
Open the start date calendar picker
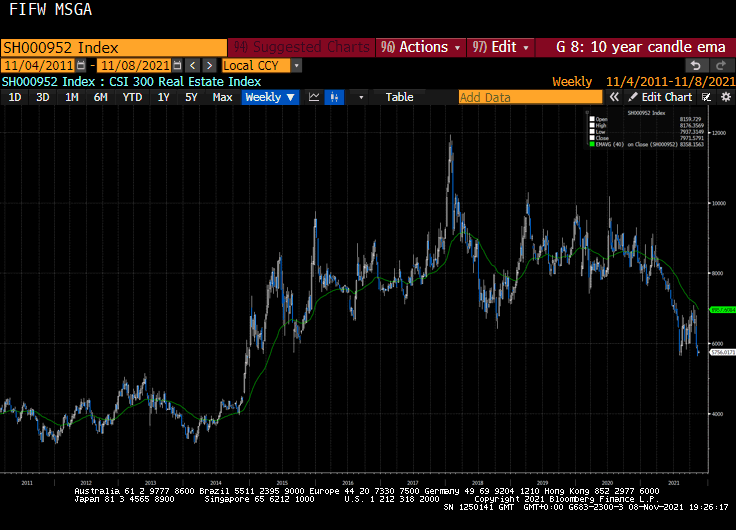click(81, 65)
